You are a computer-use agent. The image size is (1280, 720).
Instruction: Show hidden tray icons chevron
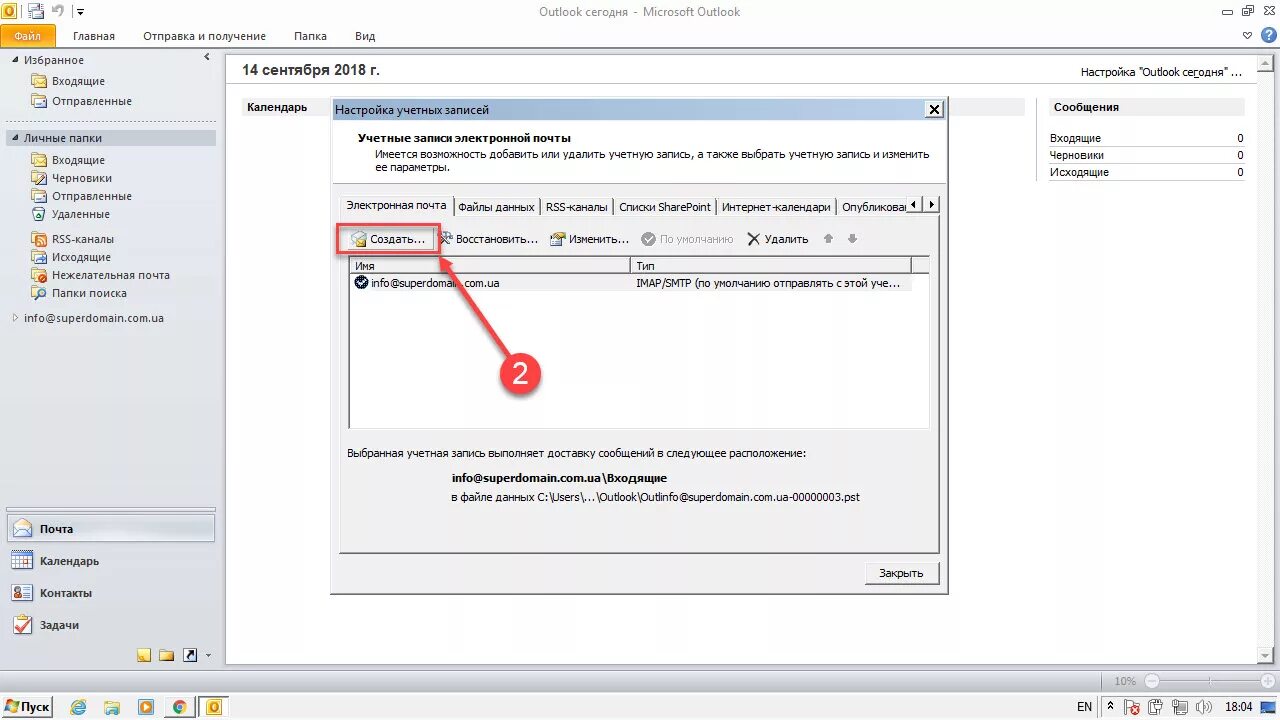(1110, 707)
